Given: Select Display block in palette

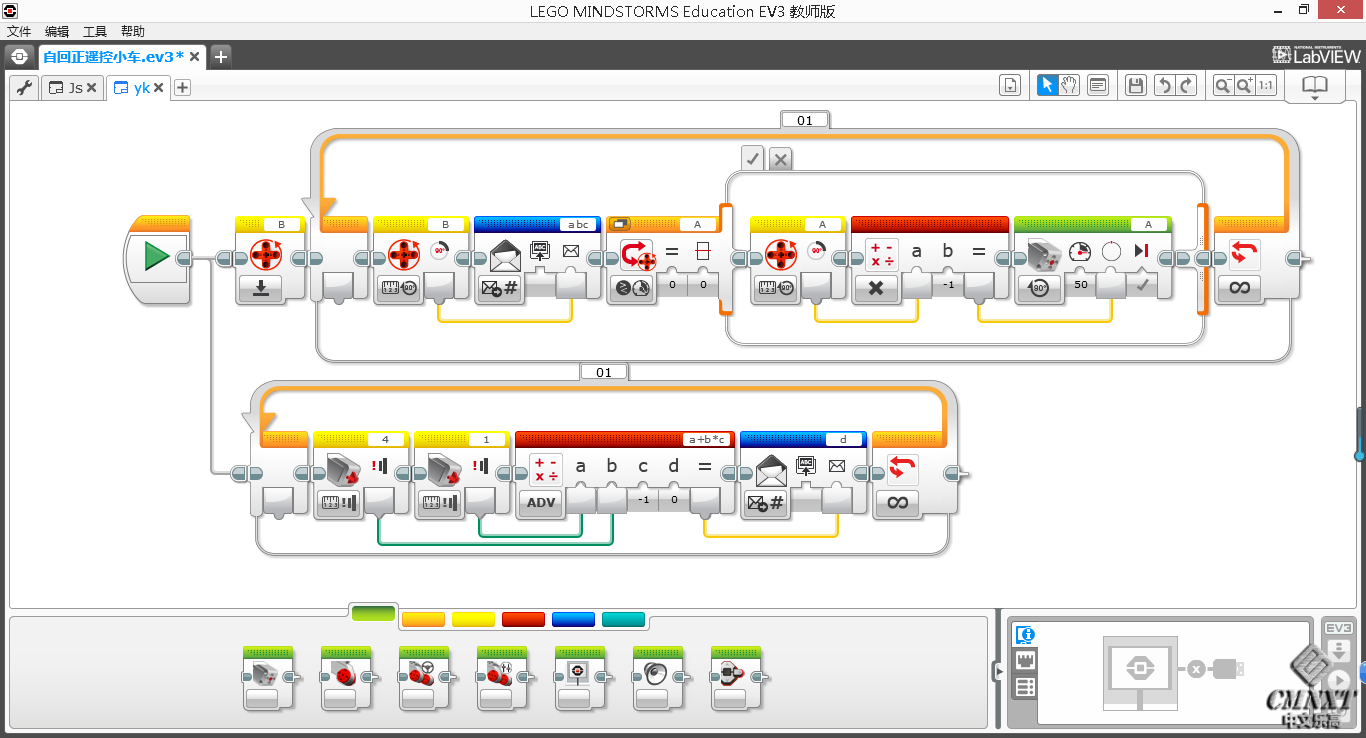Looking at the screenshot, I should 580,678.
